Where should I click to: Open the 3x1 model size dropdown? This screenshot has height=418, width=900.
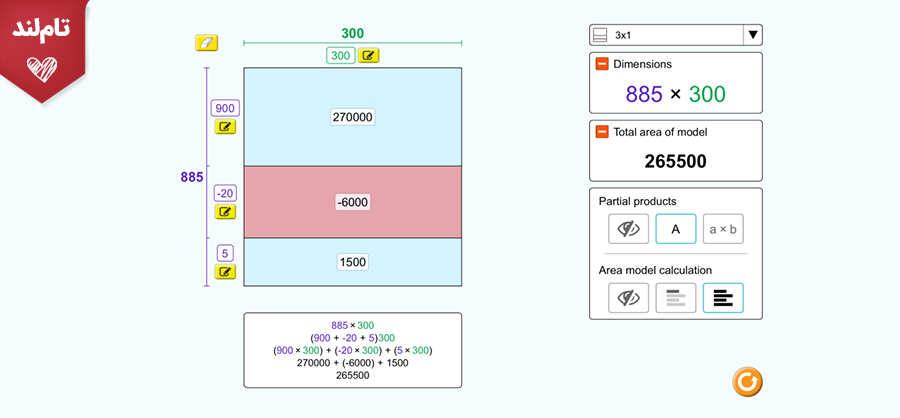[676, 35]
